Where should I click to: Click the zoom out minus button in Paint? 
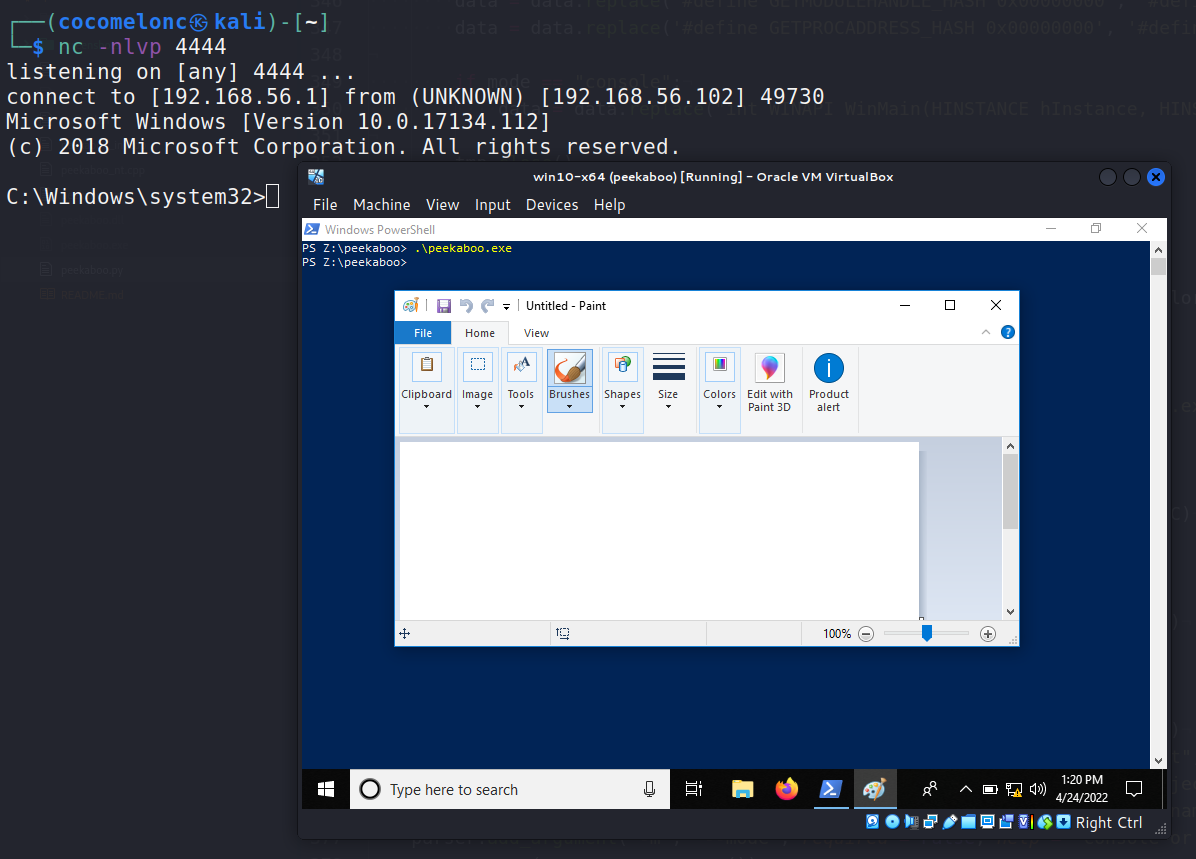tap(866, 634)
